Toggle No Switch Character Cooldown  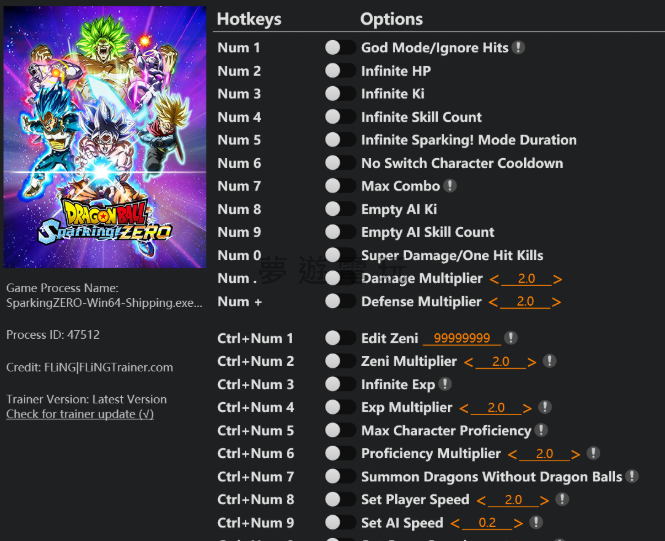click(x=340, y=163)
